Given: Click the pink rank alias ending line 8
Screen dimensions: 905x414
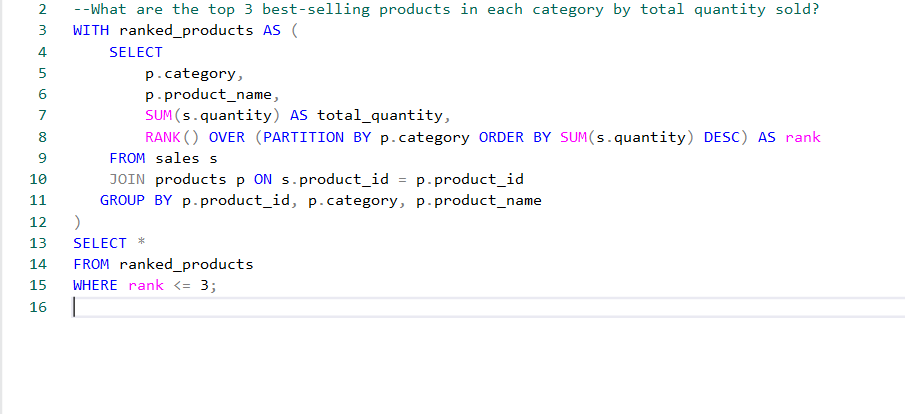Looking at the screenshot, I should [x=803, y=137].
